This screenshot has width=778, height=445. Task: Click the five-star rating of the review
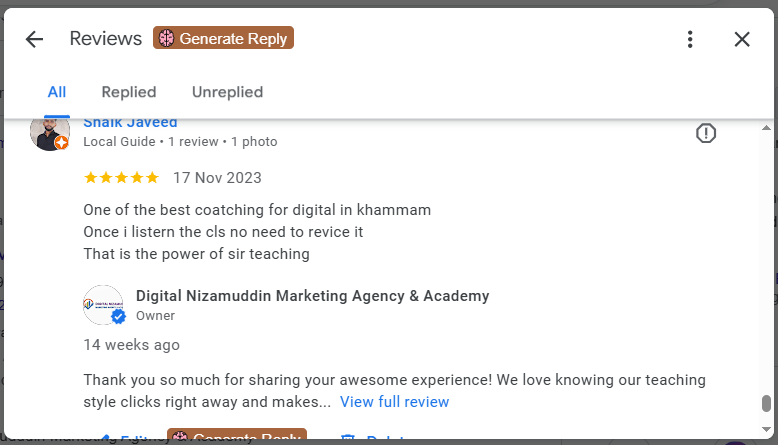[x=121, y=178]
